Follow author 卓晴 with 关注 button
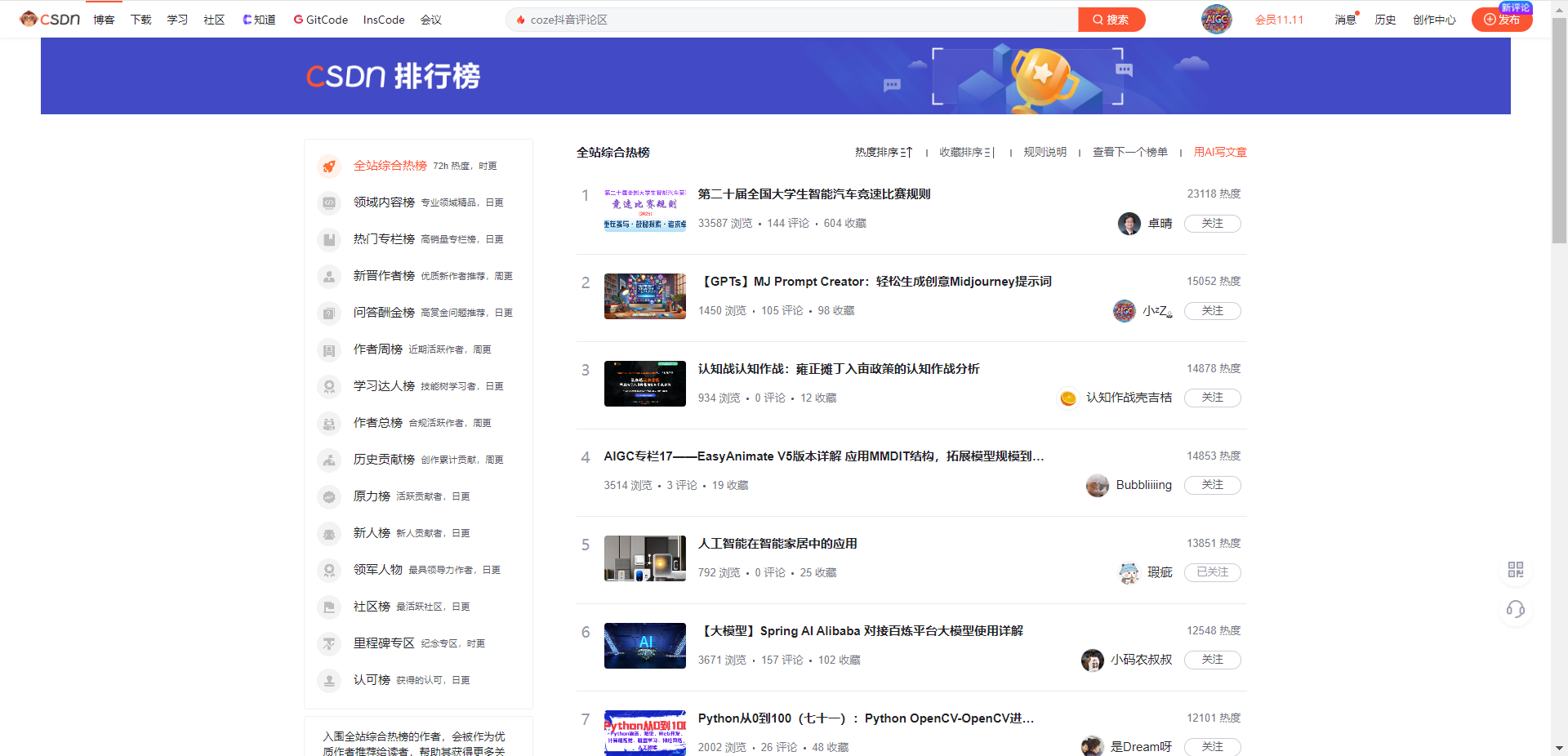Screen dimensions: 1568x756 (x=1213, y=224)
